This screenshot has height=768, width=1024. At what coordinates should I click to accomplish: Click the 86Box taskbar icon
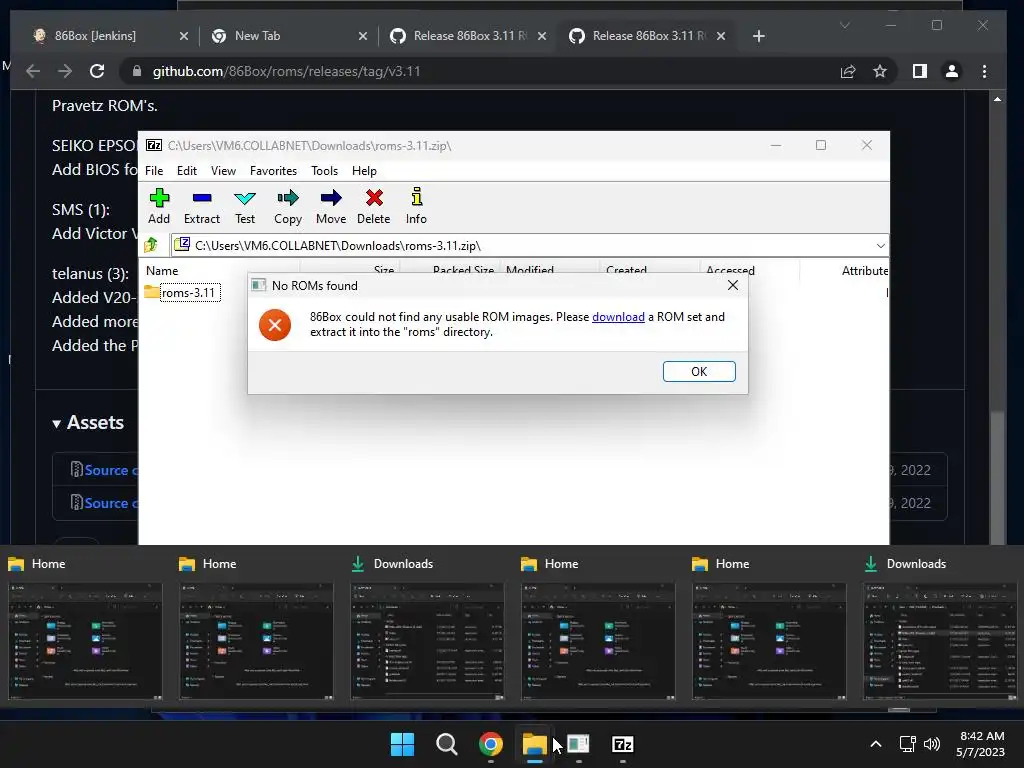(579, 744)
